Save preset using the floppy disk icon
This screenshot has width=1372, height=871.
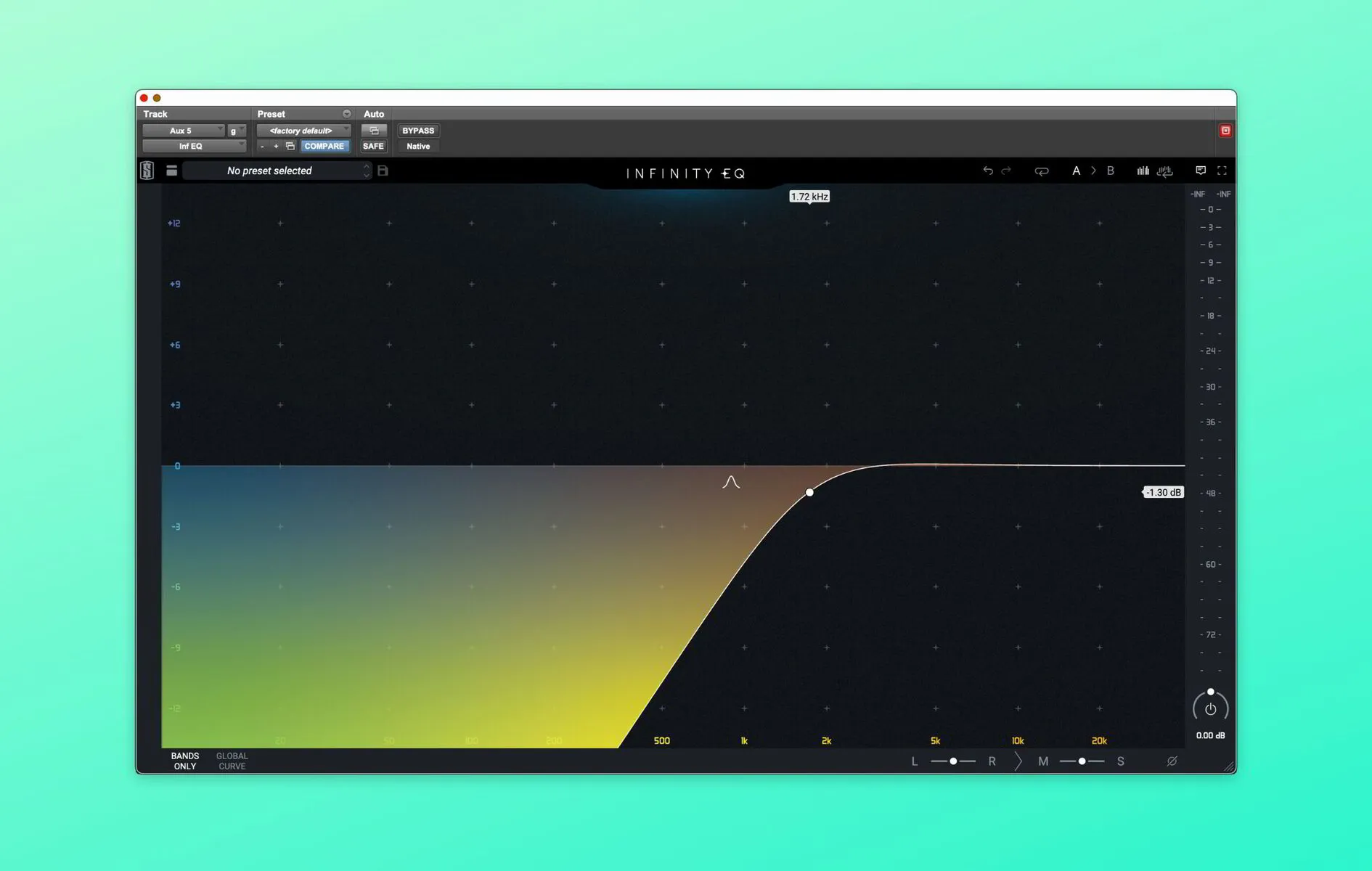tap(383, 171)
